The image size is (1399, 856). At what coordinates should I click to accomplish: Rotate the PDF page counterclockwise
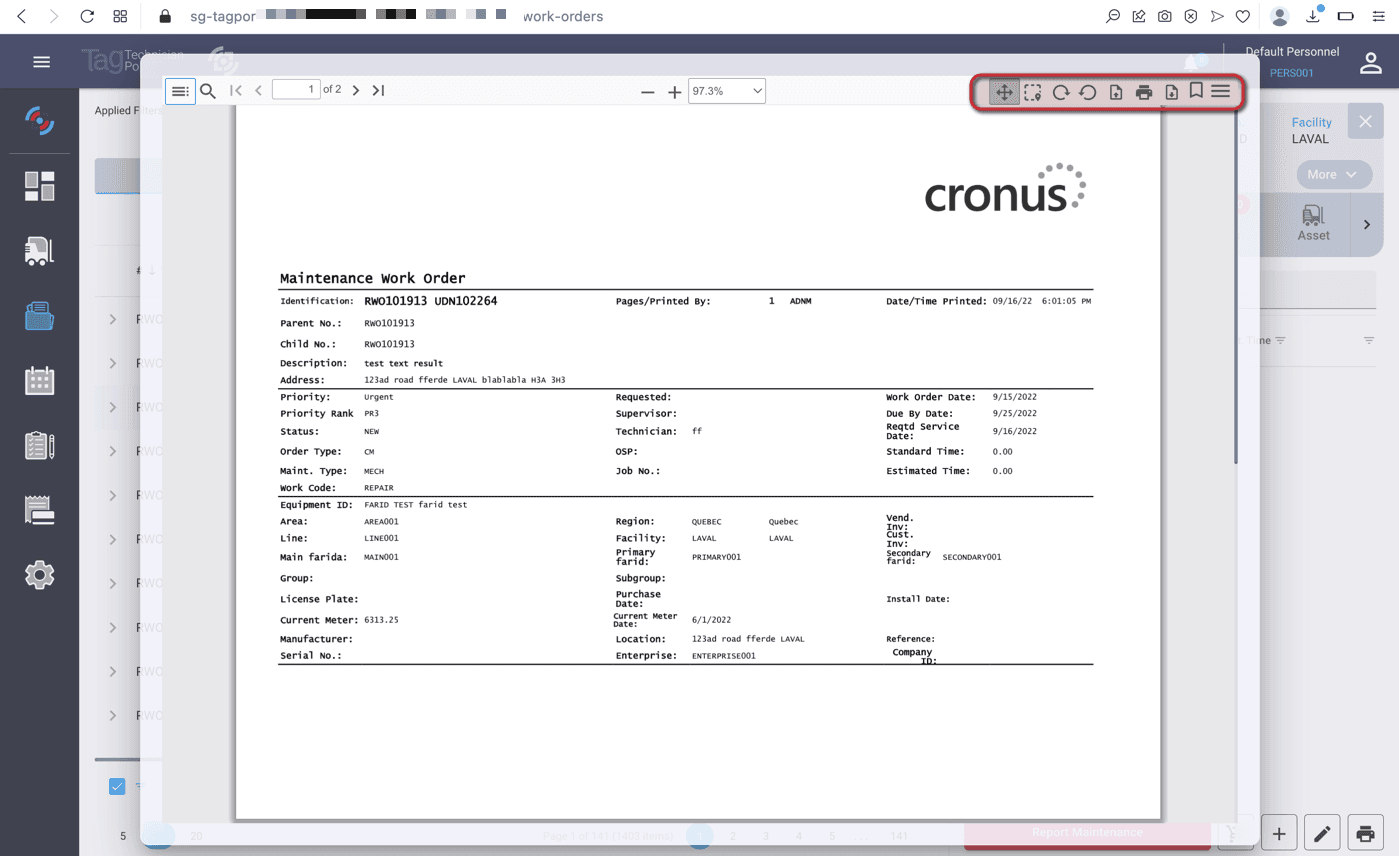click(1088, 92)
